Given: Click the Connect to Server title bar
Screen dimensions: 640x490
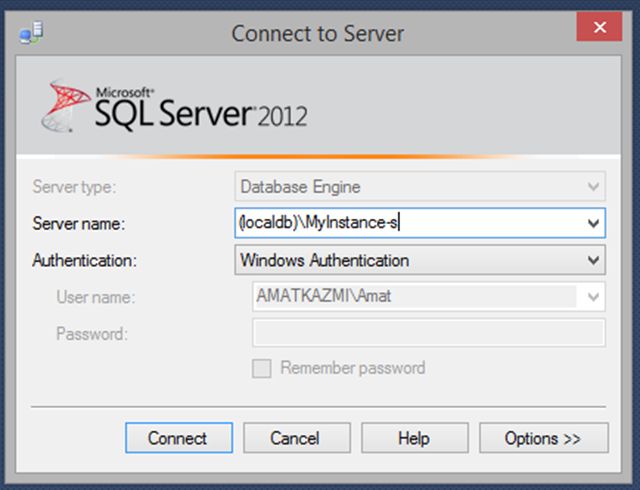Looking at the screenshot, I should pos(318,33).
